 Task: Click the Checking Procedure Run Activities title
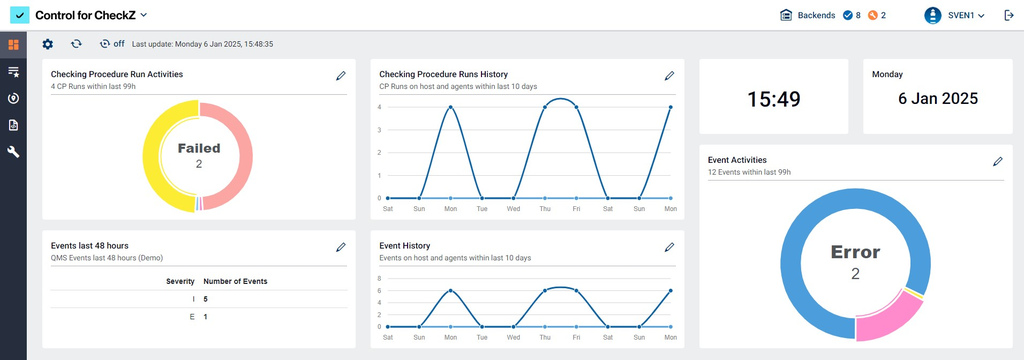click(x=117, y=74)
